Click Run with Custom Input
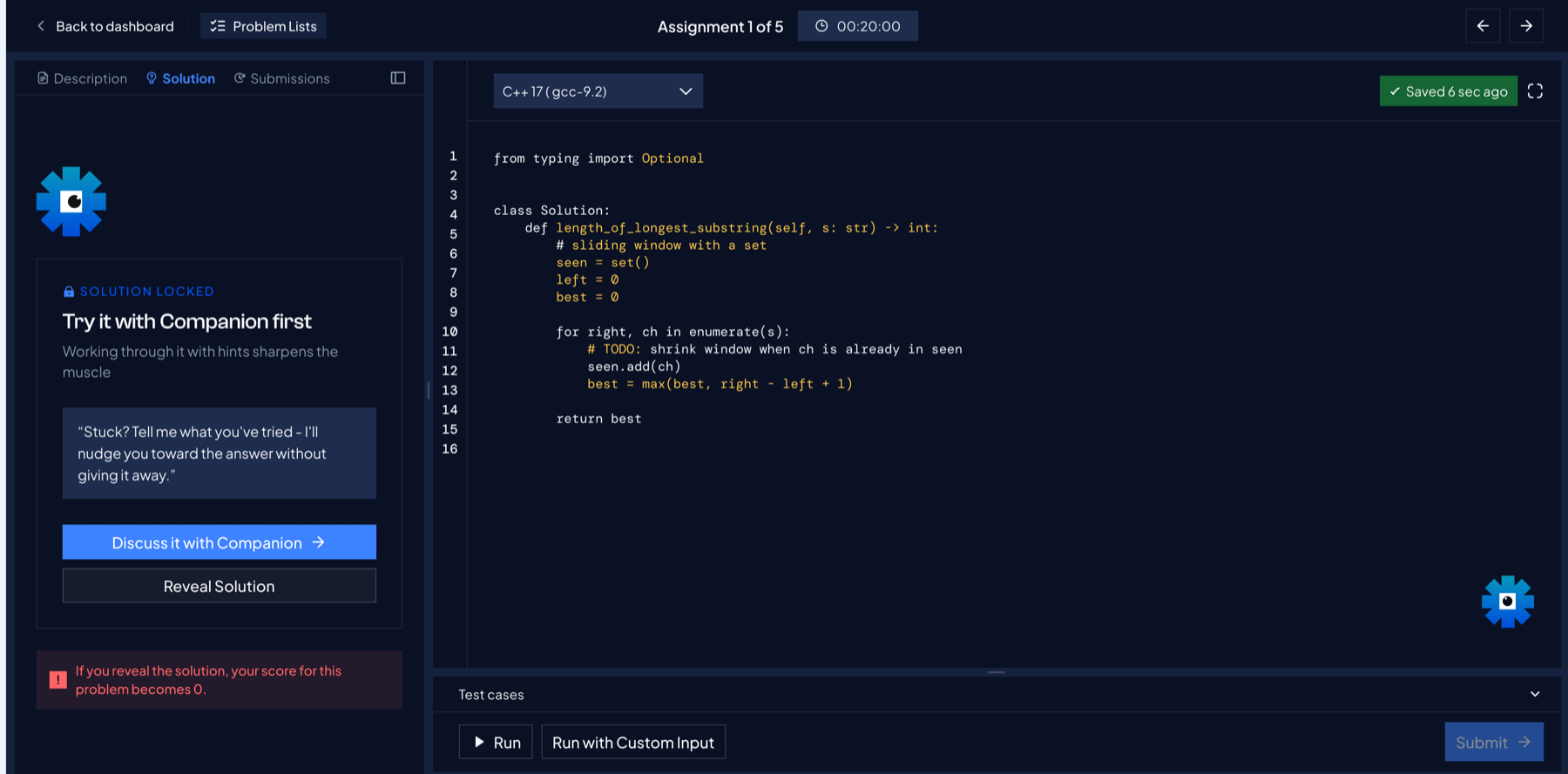Image resolution: width=1568 pixels, height=774 pixels. point(633,742)
